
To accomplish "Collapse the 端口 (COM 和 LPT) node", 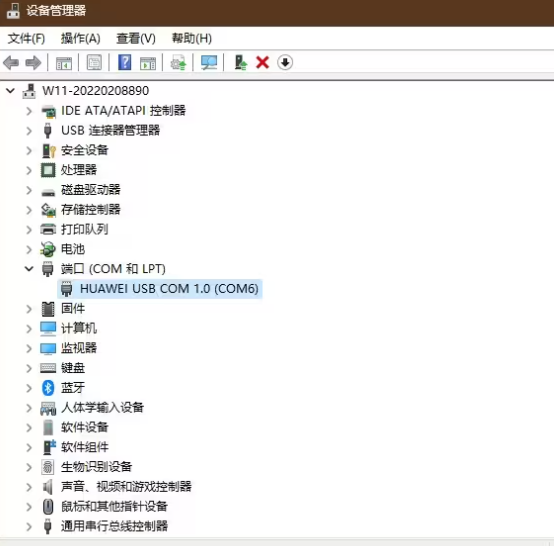I will tap(29, 269).
